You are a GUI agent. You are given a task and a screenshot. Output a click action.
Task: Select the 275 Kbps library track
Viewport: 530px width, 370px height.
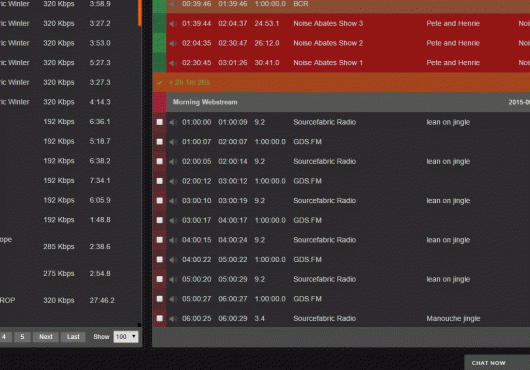(70, 273)
